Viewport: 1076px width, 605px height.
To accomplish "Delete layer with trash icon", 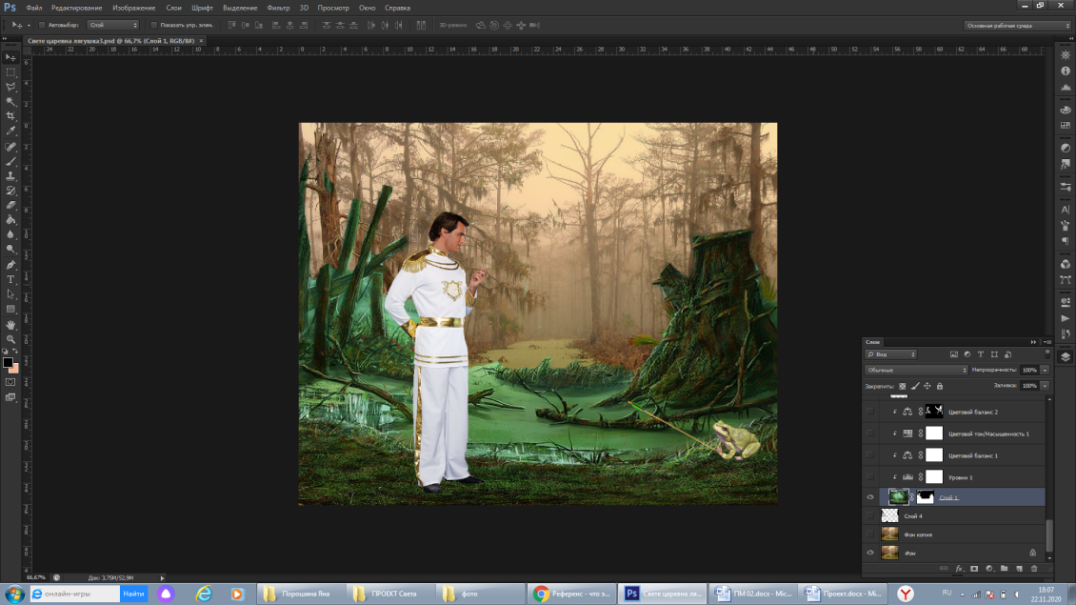I will pyautogui.click(x=1034, y=569).
